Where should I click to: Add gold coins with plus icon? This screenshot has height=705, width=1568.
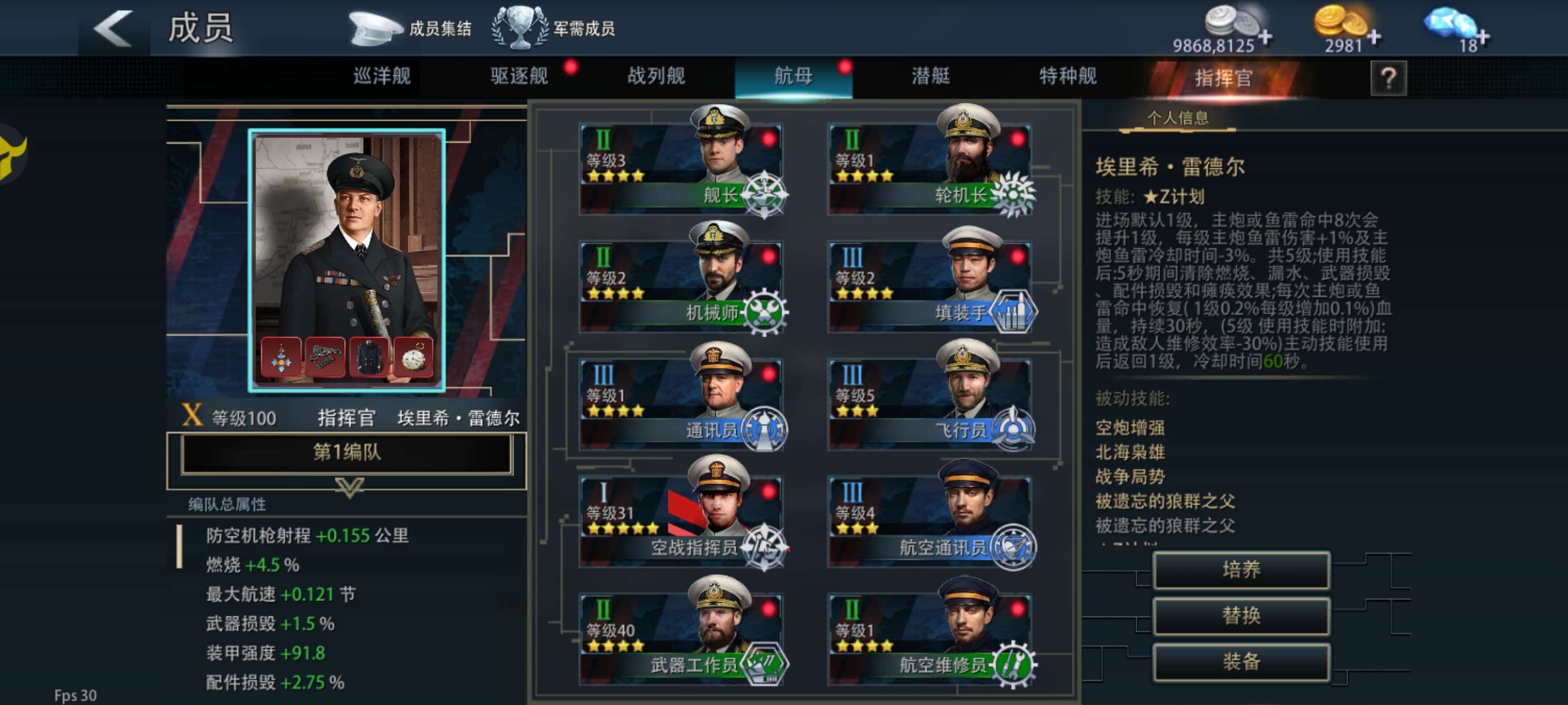1373,37
